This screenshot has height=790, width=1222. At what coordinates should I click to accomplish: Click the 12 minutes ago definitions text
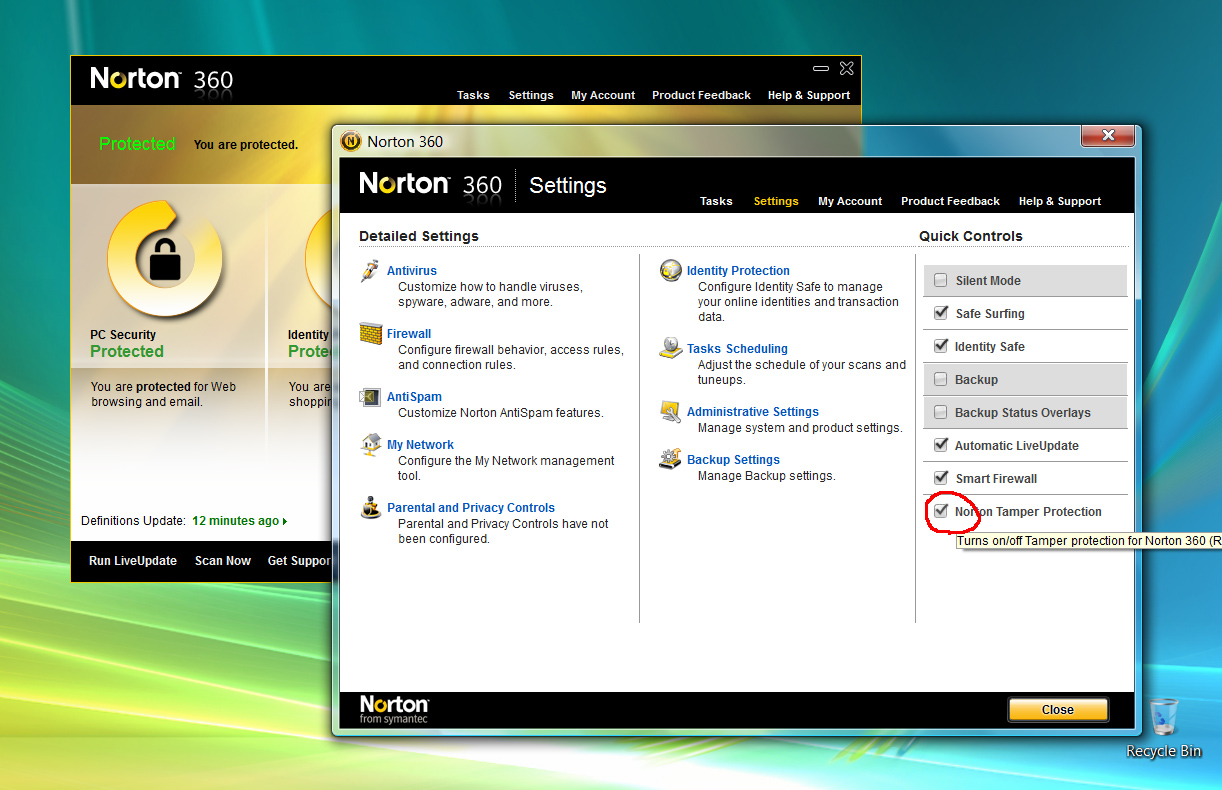(236, 521)
